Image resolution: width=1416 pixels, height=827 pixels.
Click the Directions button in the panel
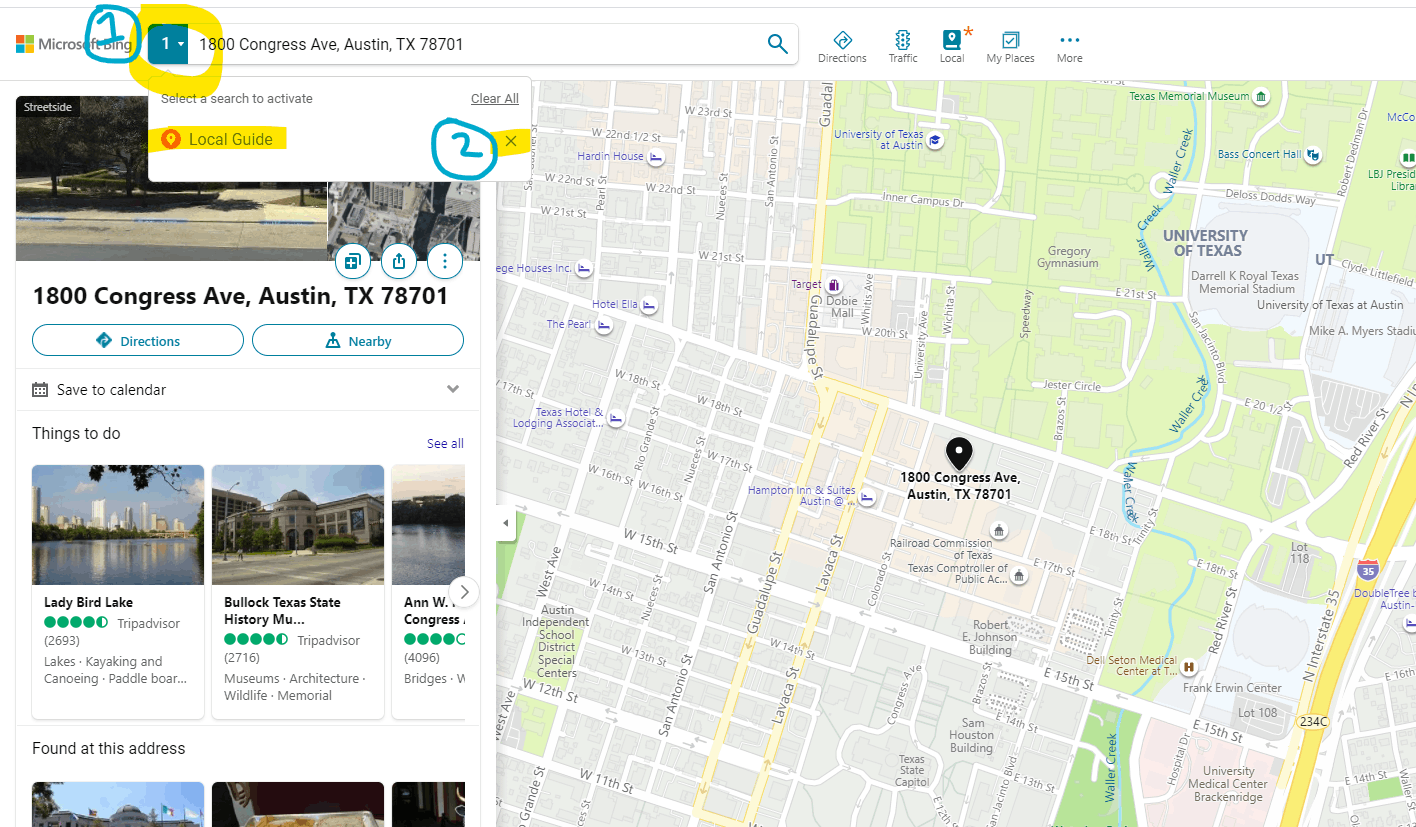138,341
